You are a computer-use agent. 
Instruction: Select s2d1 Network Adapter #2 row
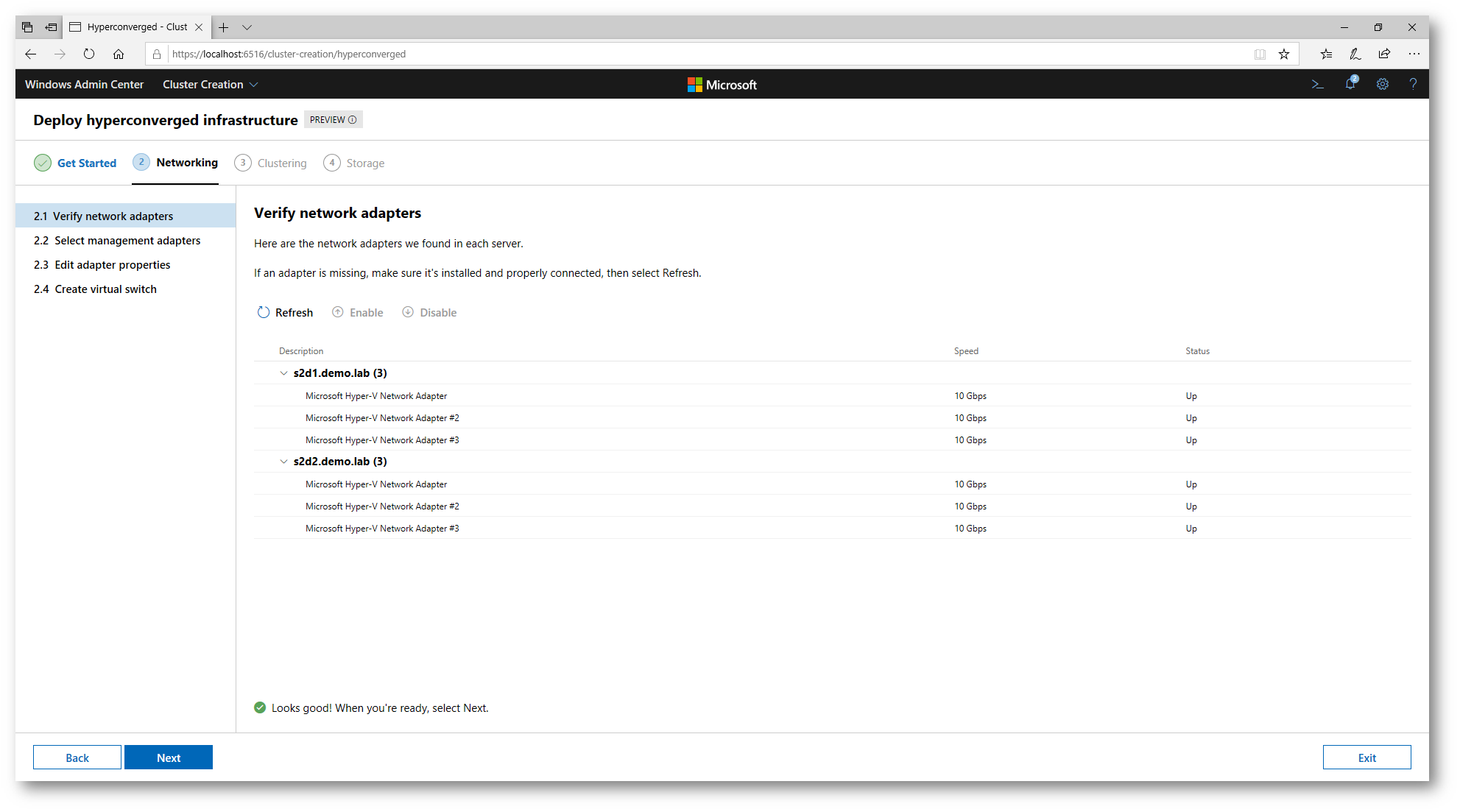tap(832, 417)
